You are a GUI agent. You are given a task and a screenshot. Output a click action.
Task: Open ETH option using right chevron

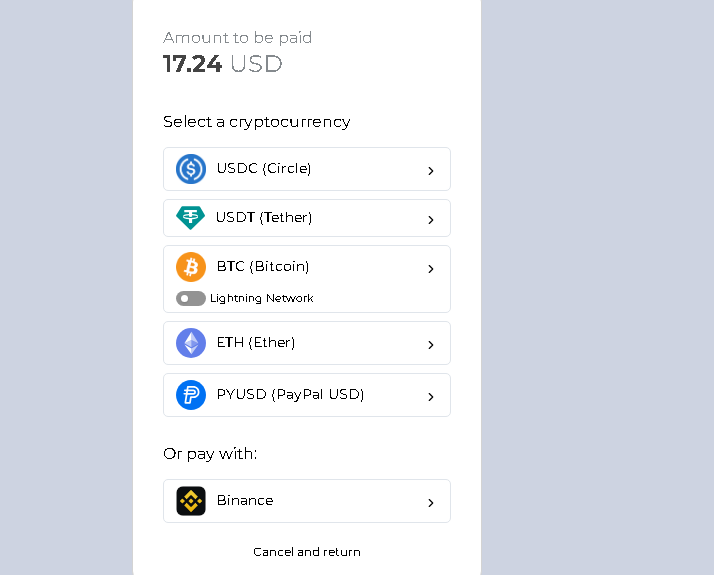pyautogui.click(x=431, y=345)
